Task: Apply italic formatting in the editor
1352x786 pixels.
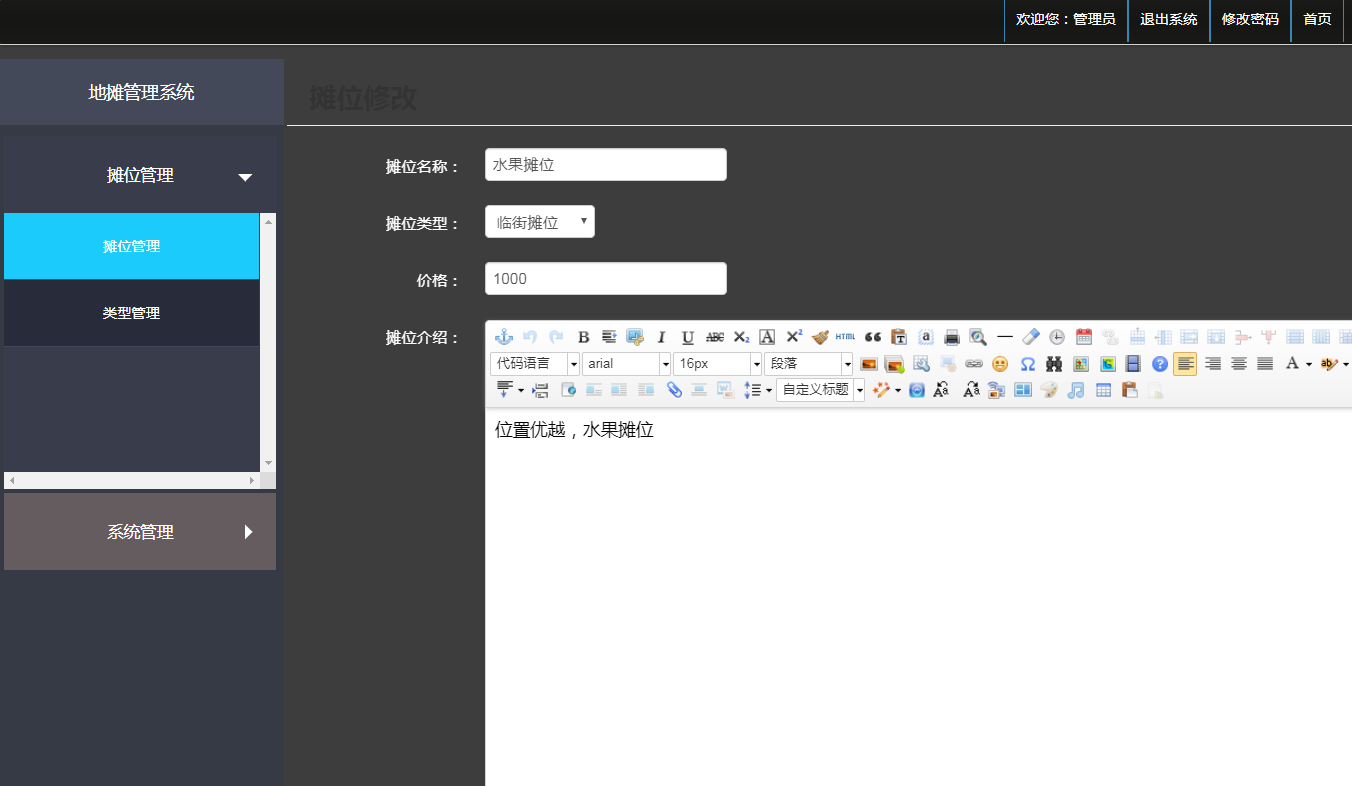Action: 661,337
